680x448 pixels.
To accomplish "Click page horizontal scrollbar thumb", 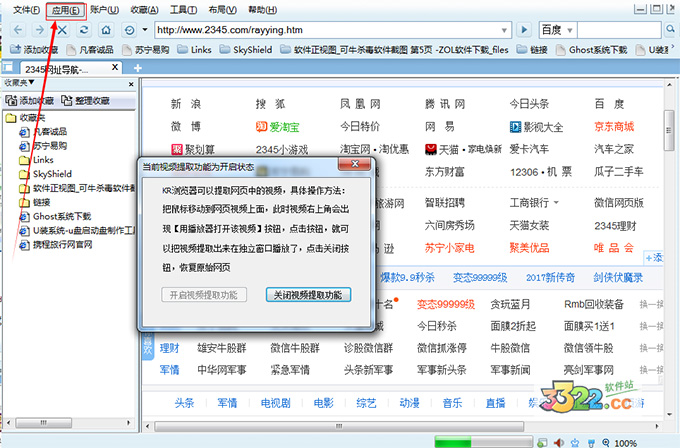I will coord(339,426).
